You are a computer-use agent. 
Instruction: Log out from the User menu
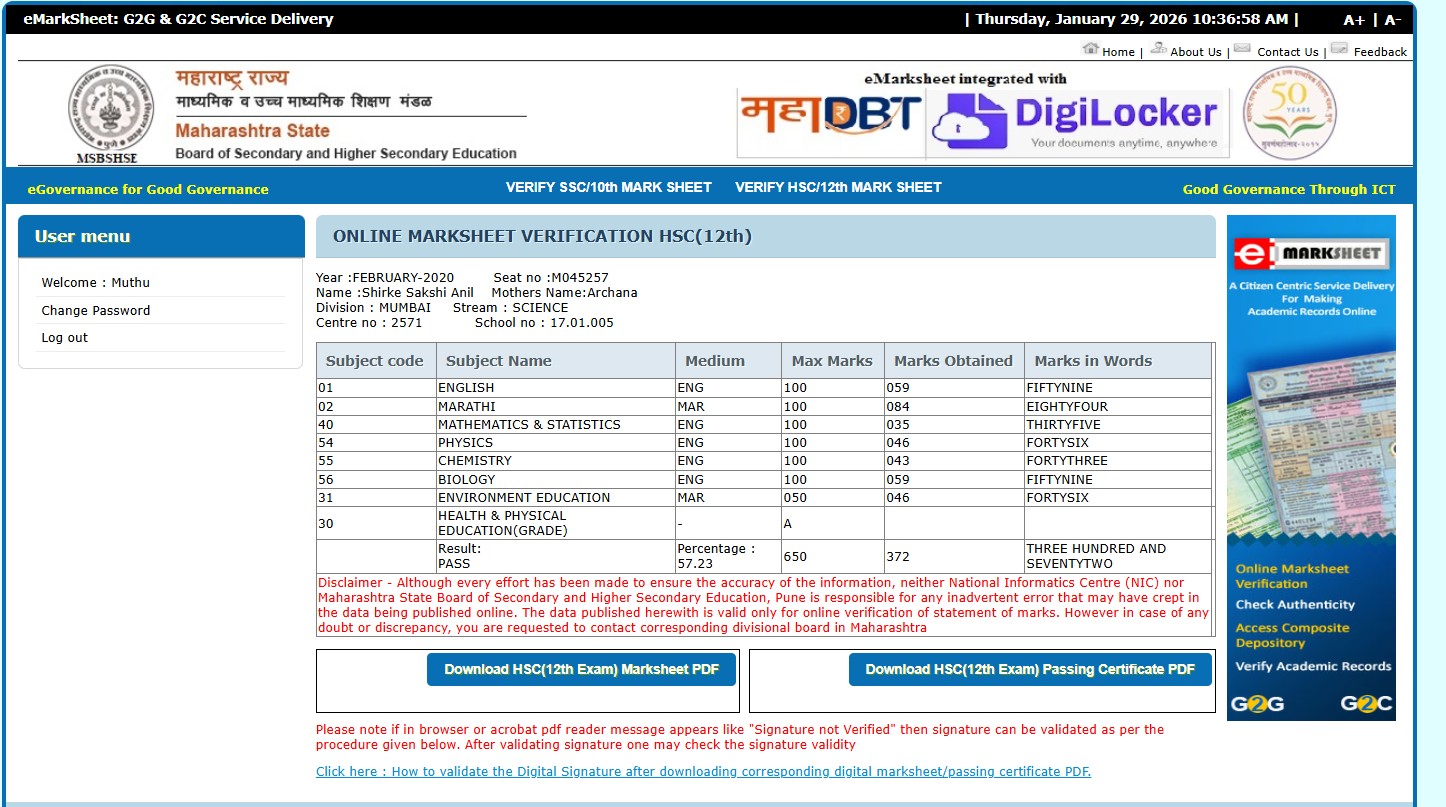pyautogui.click(x=65, y=338)
